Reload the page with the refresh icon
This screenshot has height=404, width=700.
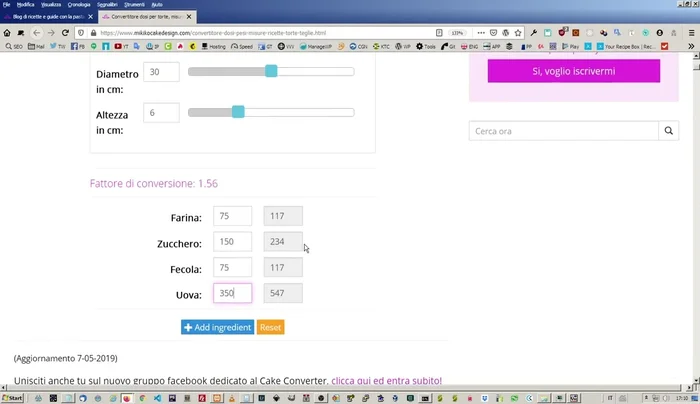(x=66, y=33)
